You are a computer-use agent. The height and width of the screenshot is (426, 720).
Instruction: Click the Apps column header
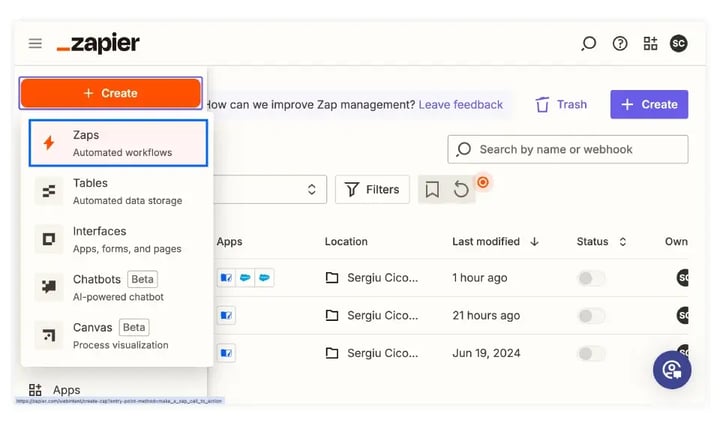[229, 241]
